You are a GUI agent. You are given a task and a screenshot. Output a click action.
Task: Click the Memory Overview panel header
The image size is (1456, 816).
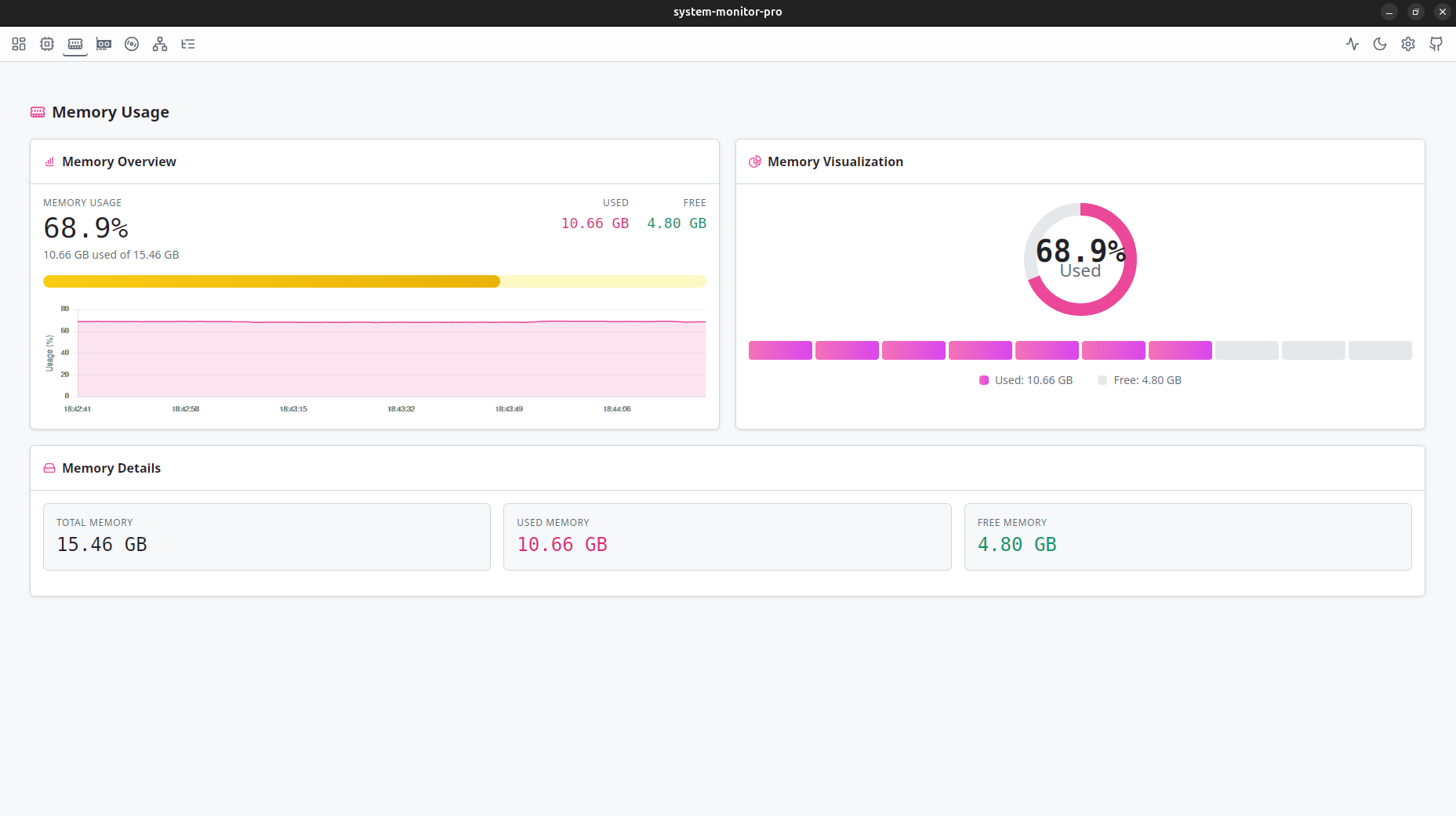(119, 161)
